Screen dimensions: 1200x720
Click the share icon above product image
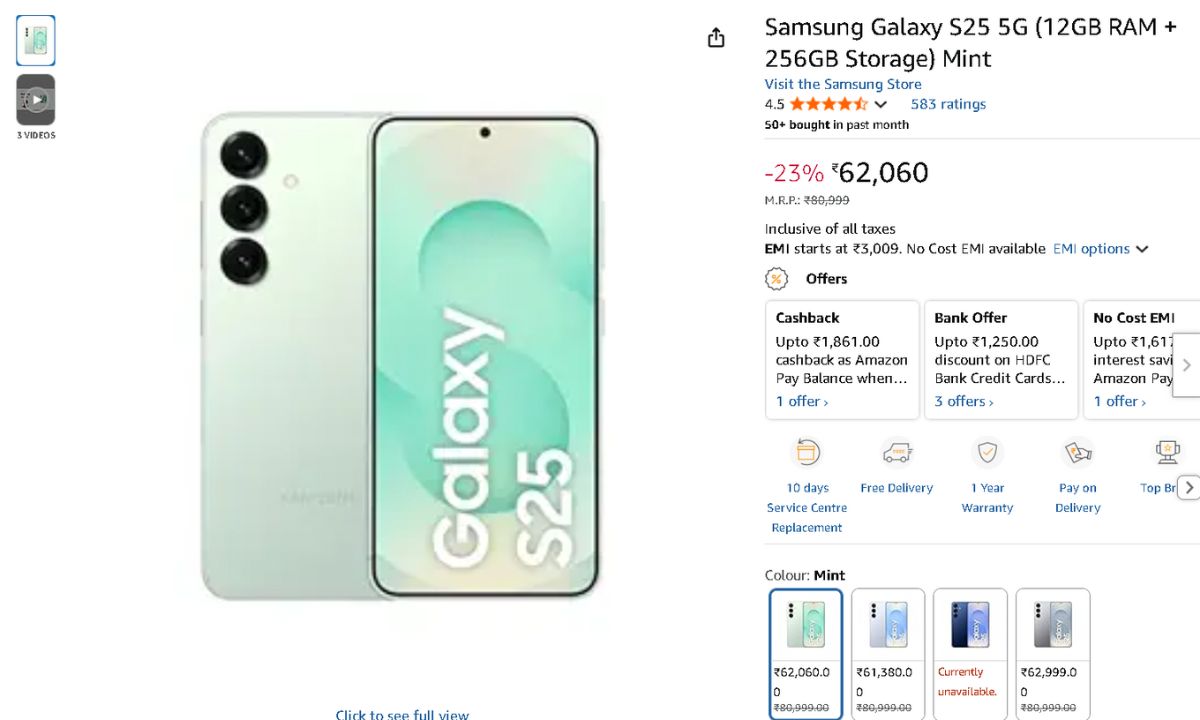point(716,38)
